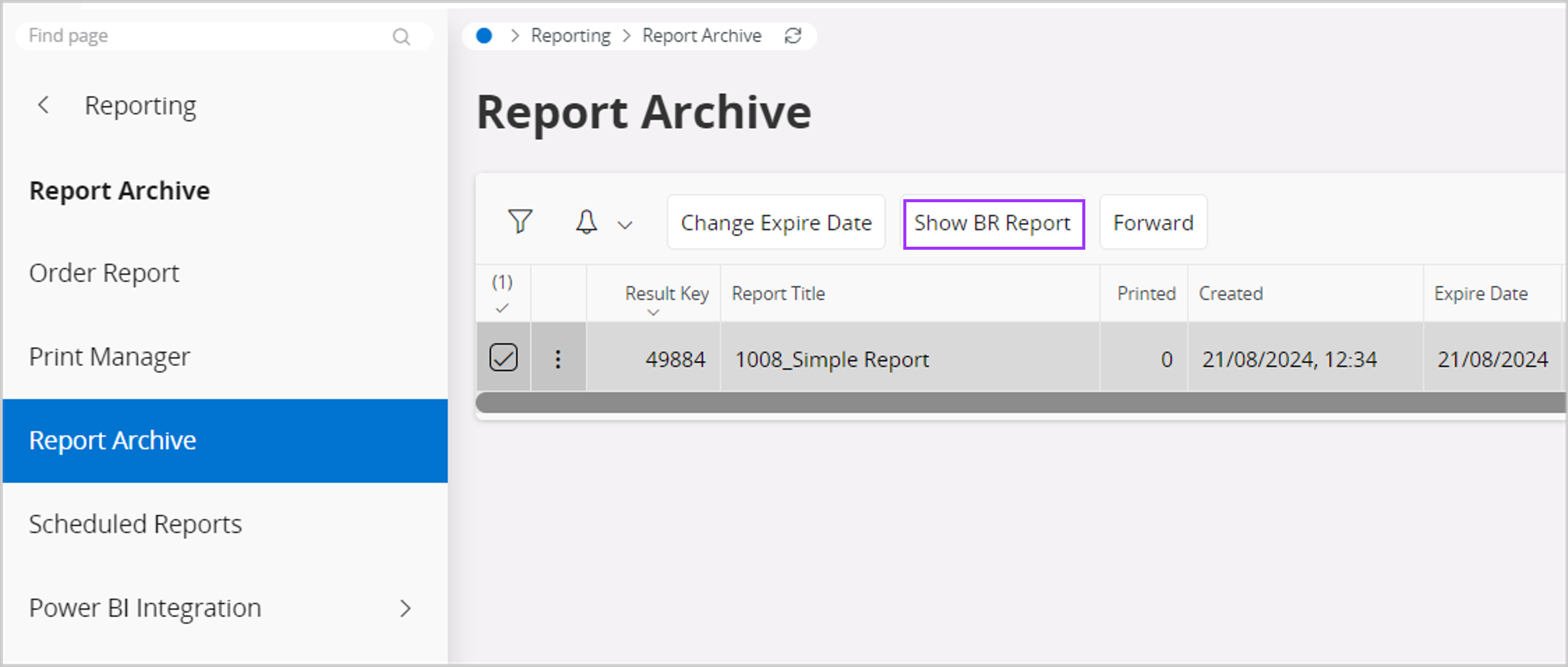This screenshot has width=1568, height=667.
Task: Open Scheduled Reports from the sidebar
Action: 135,523
